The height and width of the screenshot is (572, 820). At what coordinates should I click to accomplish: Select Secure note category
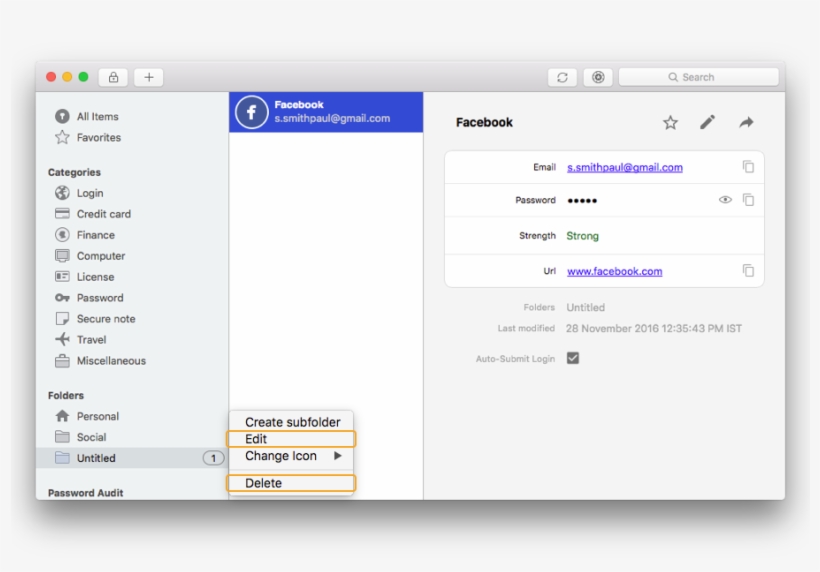tap(106, 318)
